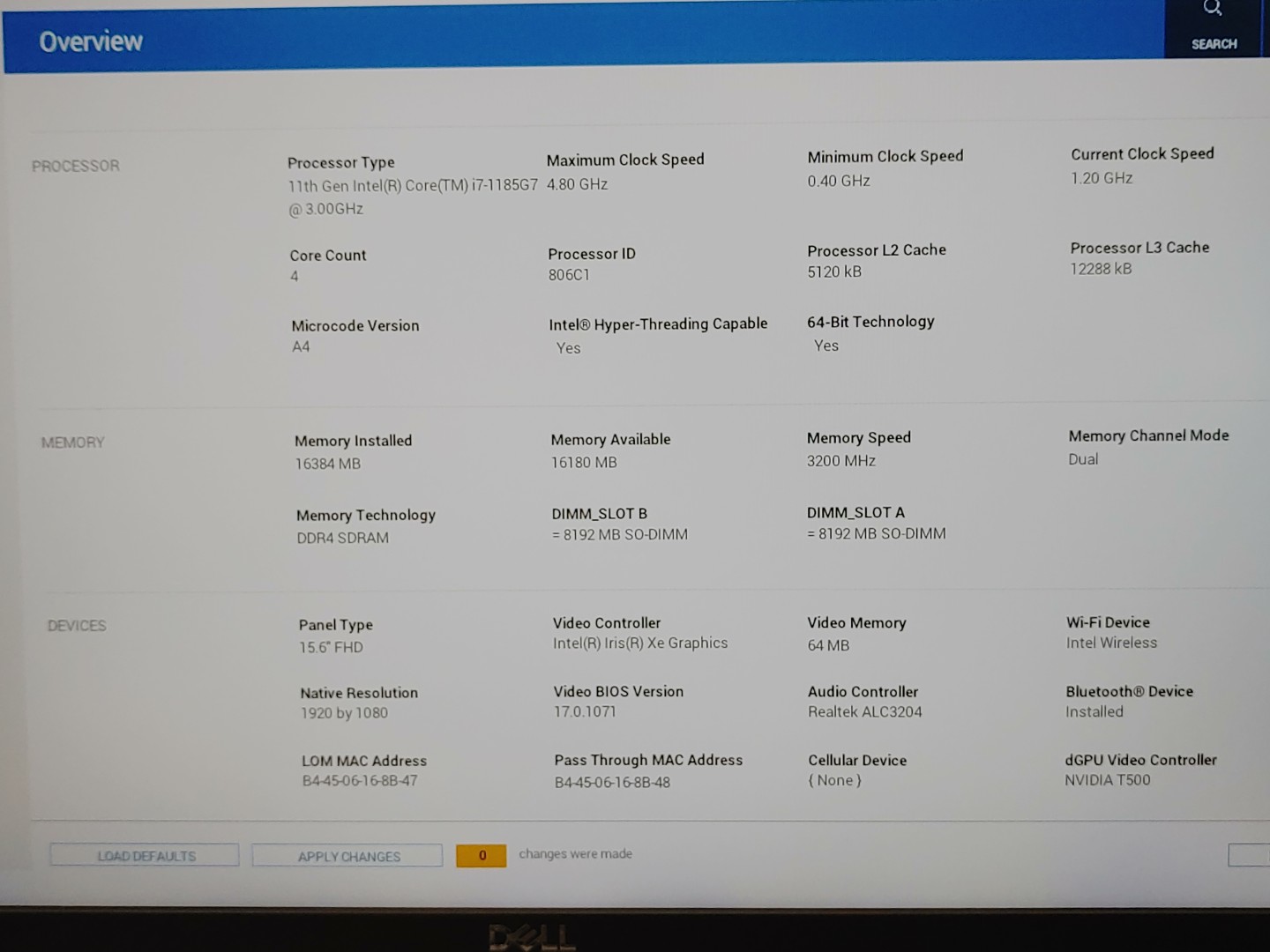1270x952 pixels.
Task: Click the orange changes counter badge
Action: tap(482, 855)
